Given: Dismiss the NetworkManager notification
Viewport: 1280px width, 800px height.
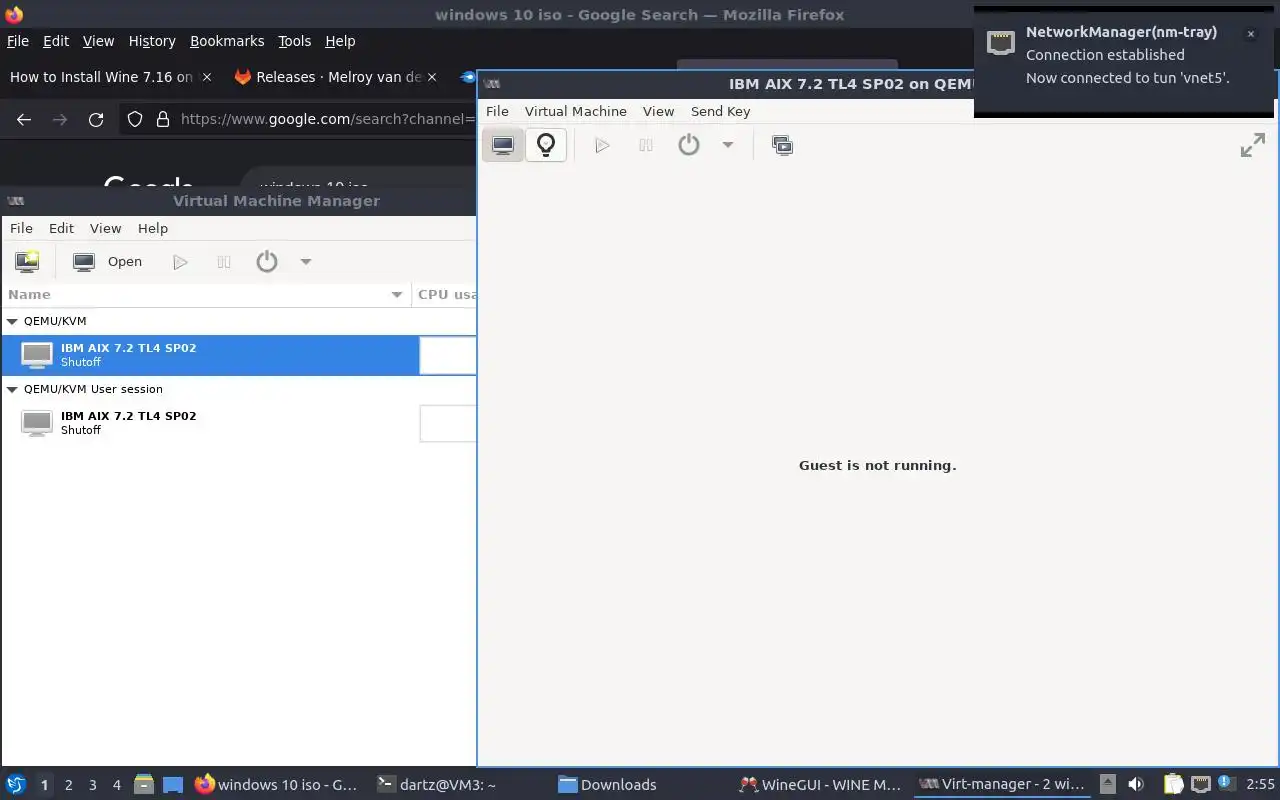Looking at the screenshot, I should click(1250, 34).
